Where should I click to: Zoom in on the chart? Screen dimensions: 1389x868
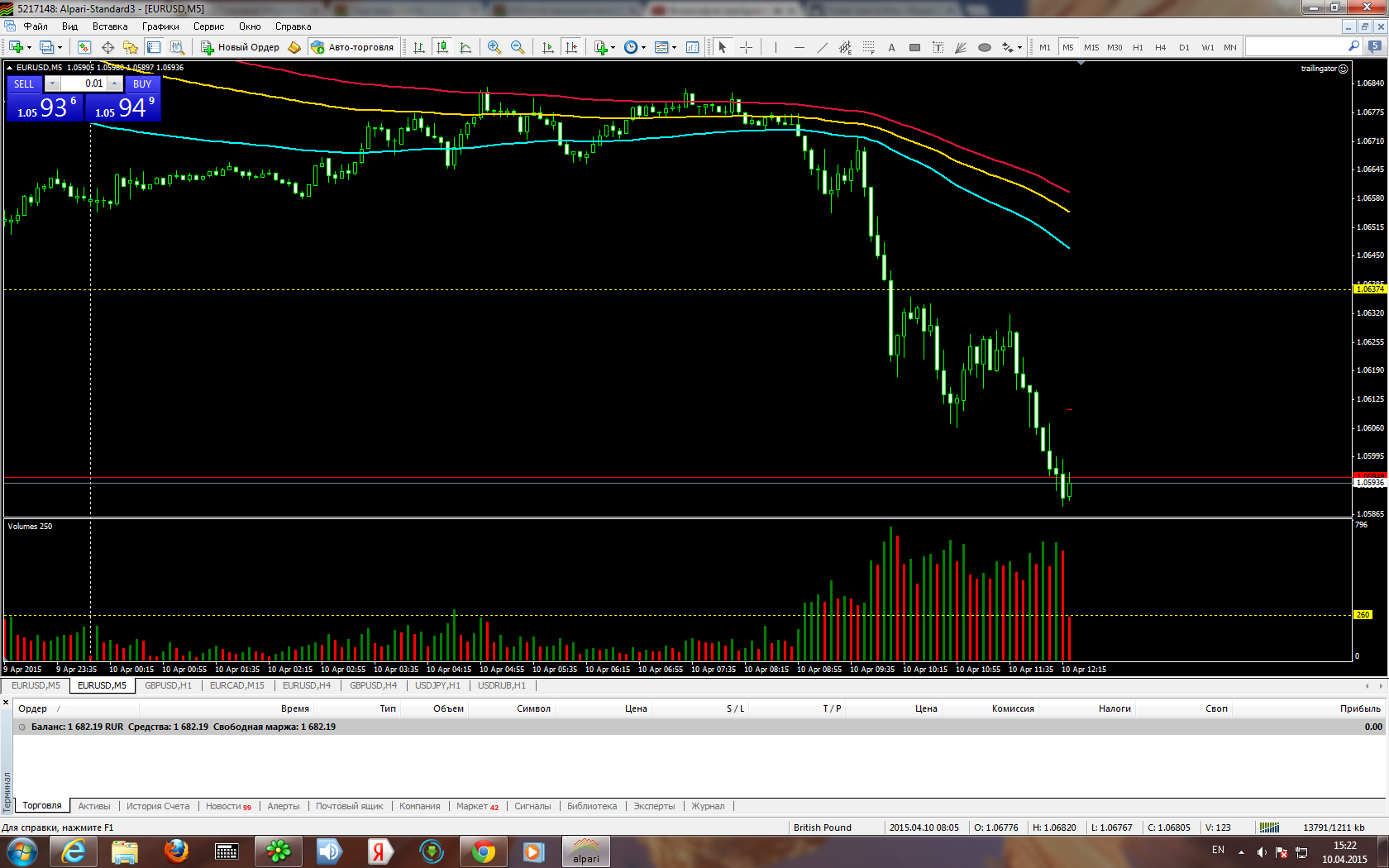(494, 47)
